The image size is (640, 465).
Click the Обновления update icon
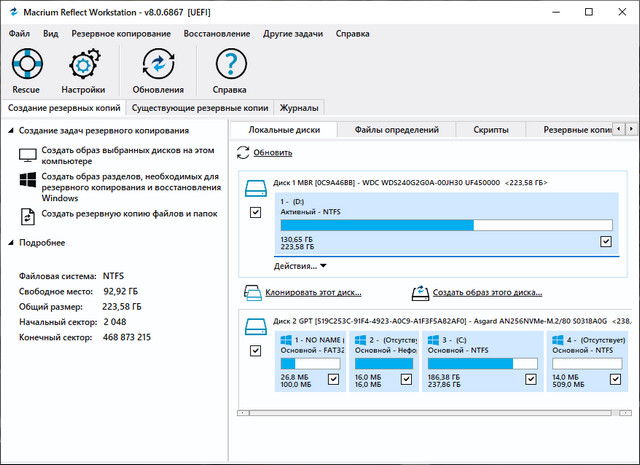pyautogui.click(x=158, y=65)
